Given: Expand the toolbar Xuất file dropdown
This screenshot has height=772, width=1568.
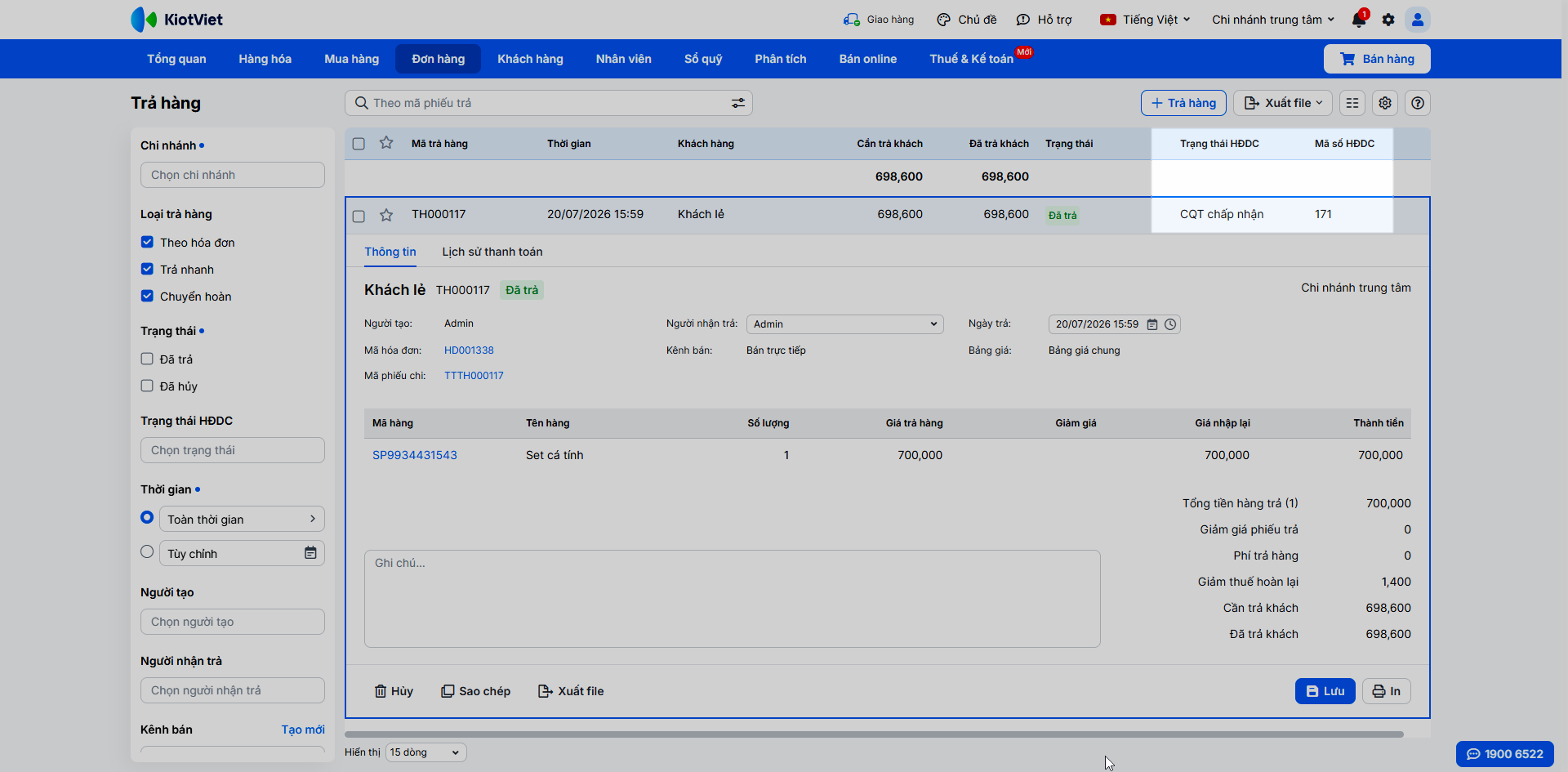Looking at the screenshot, I should [x=1283, y=103].
